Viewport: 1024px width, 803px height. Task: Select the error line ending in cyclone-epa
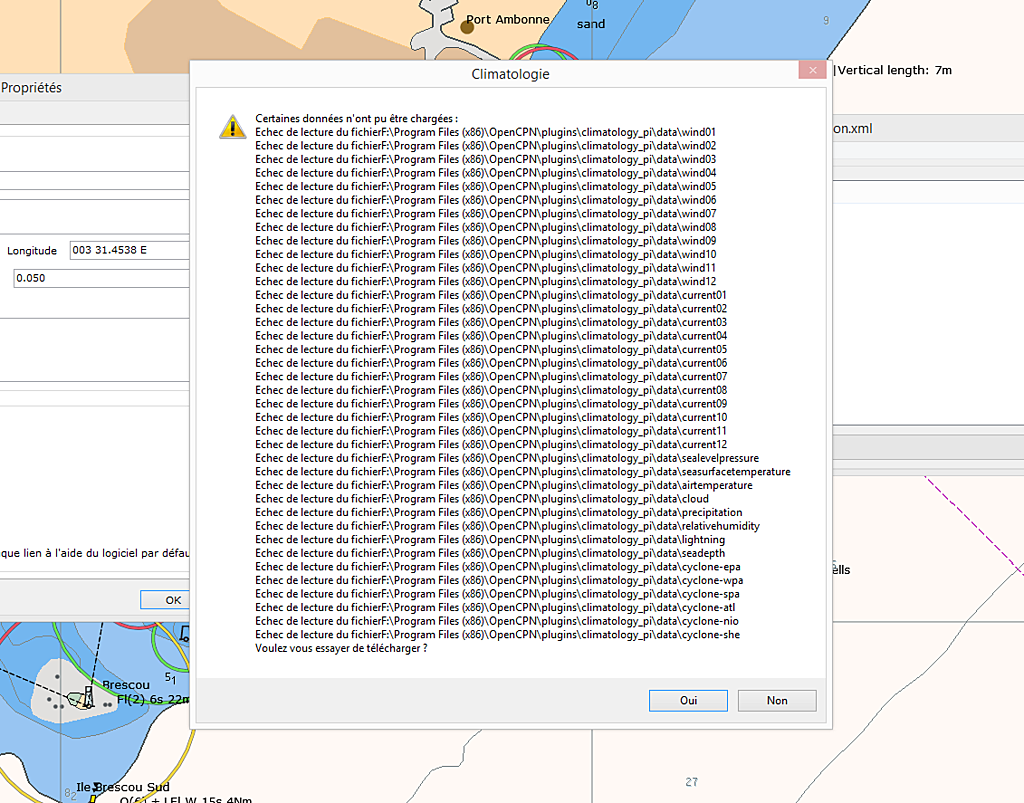point(498,567)
